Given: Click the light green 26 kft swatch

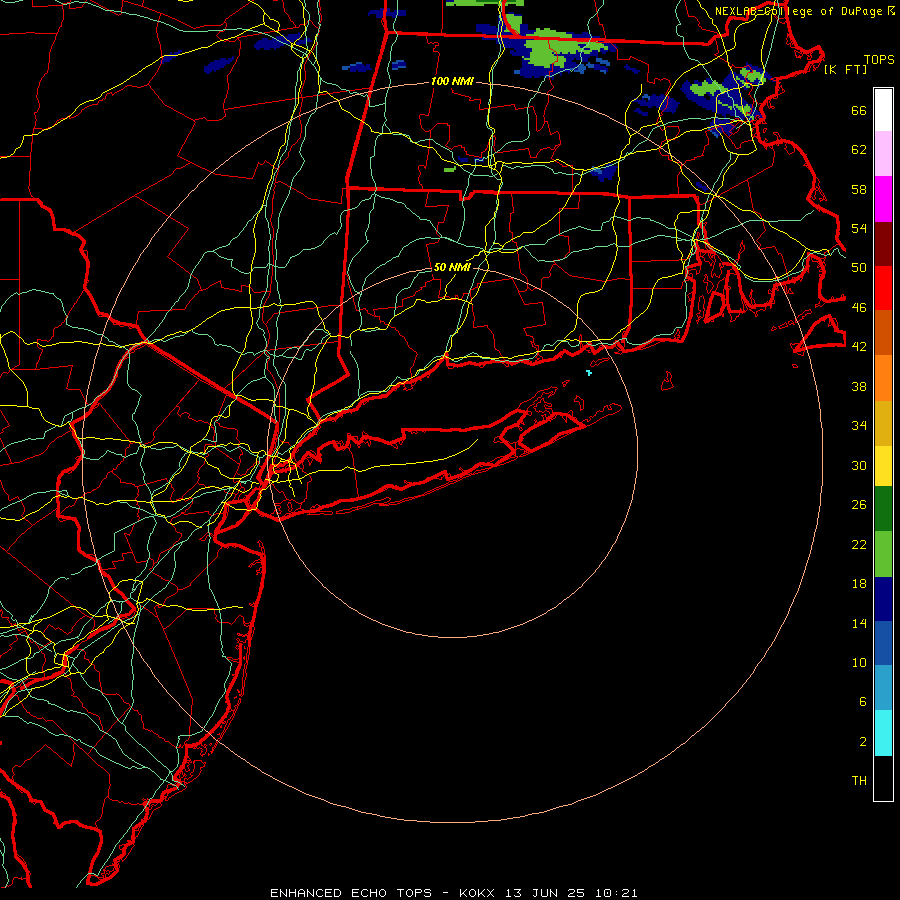Looking at the screenshot, I should click(x=883, y=554).
